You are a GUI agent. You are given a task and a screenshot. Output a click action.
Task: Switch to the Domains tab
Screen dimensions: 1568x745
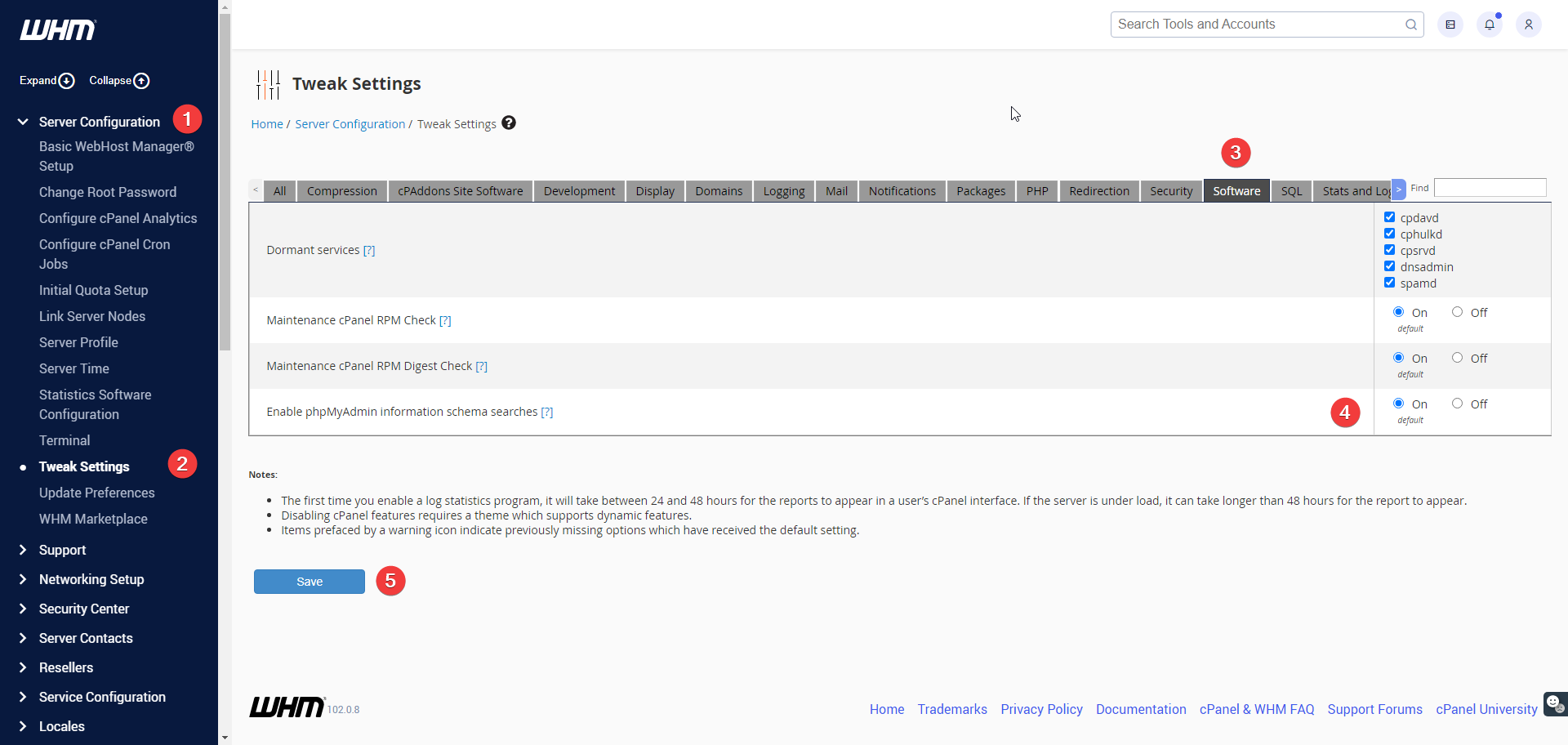(x=719, y=191)
